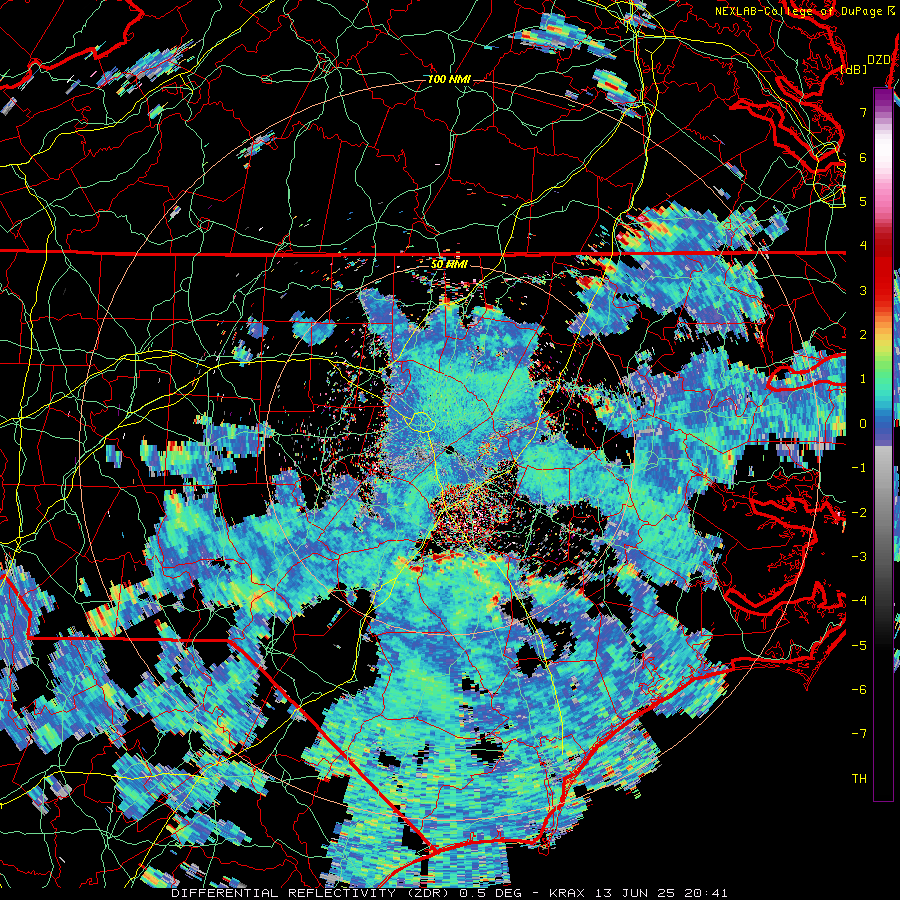
Task: Click the ZDR color scale bar
Action: coord(883,444)
